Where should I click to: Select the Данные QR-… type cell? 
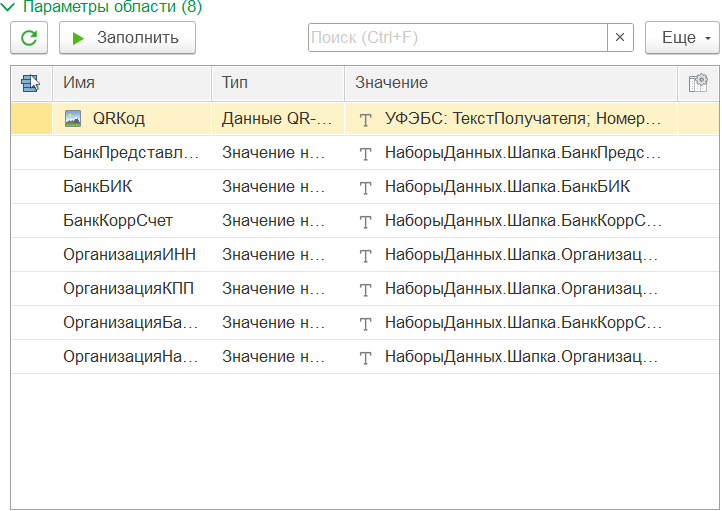click(x=278, y=119)
